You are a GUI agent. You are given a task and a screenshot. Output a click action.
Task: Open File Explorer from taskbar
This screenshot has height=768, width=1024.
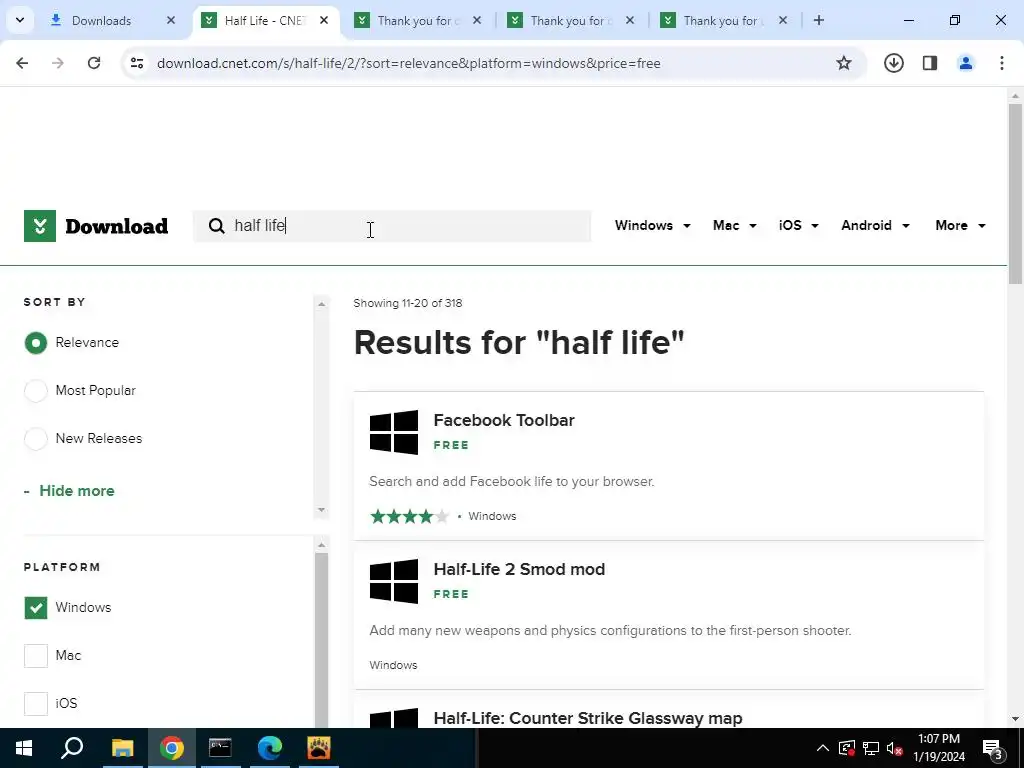point(122,748)
